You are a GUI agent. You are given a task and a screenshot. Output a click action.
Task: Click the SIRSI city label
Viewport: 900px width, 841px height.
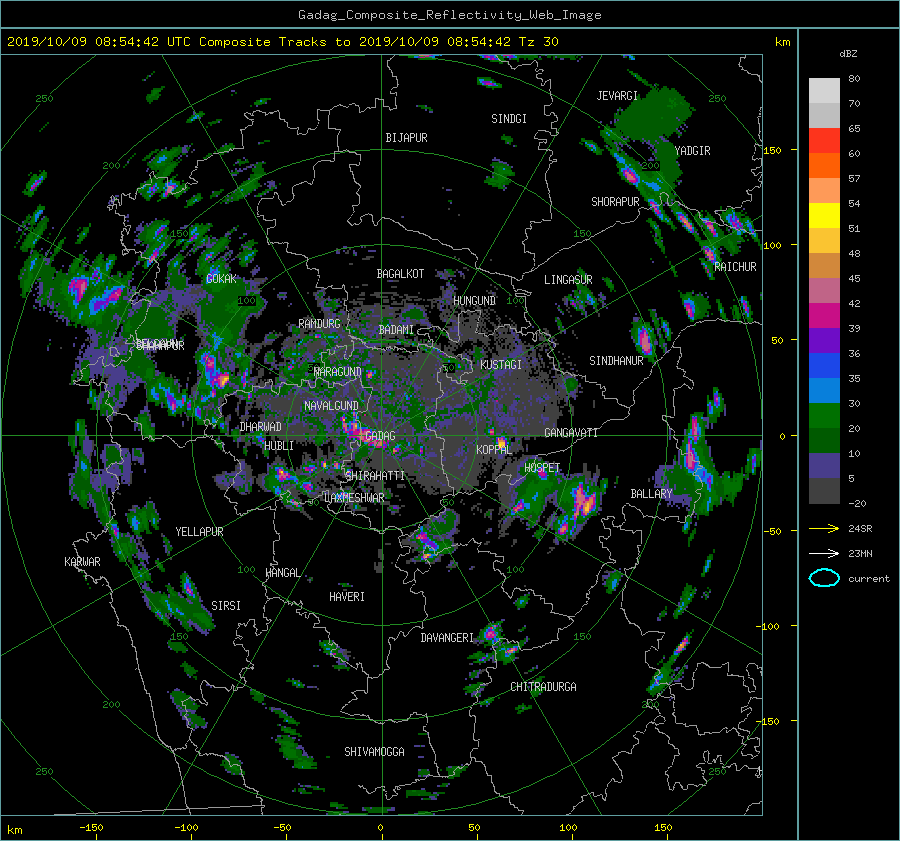click(226, 606)
